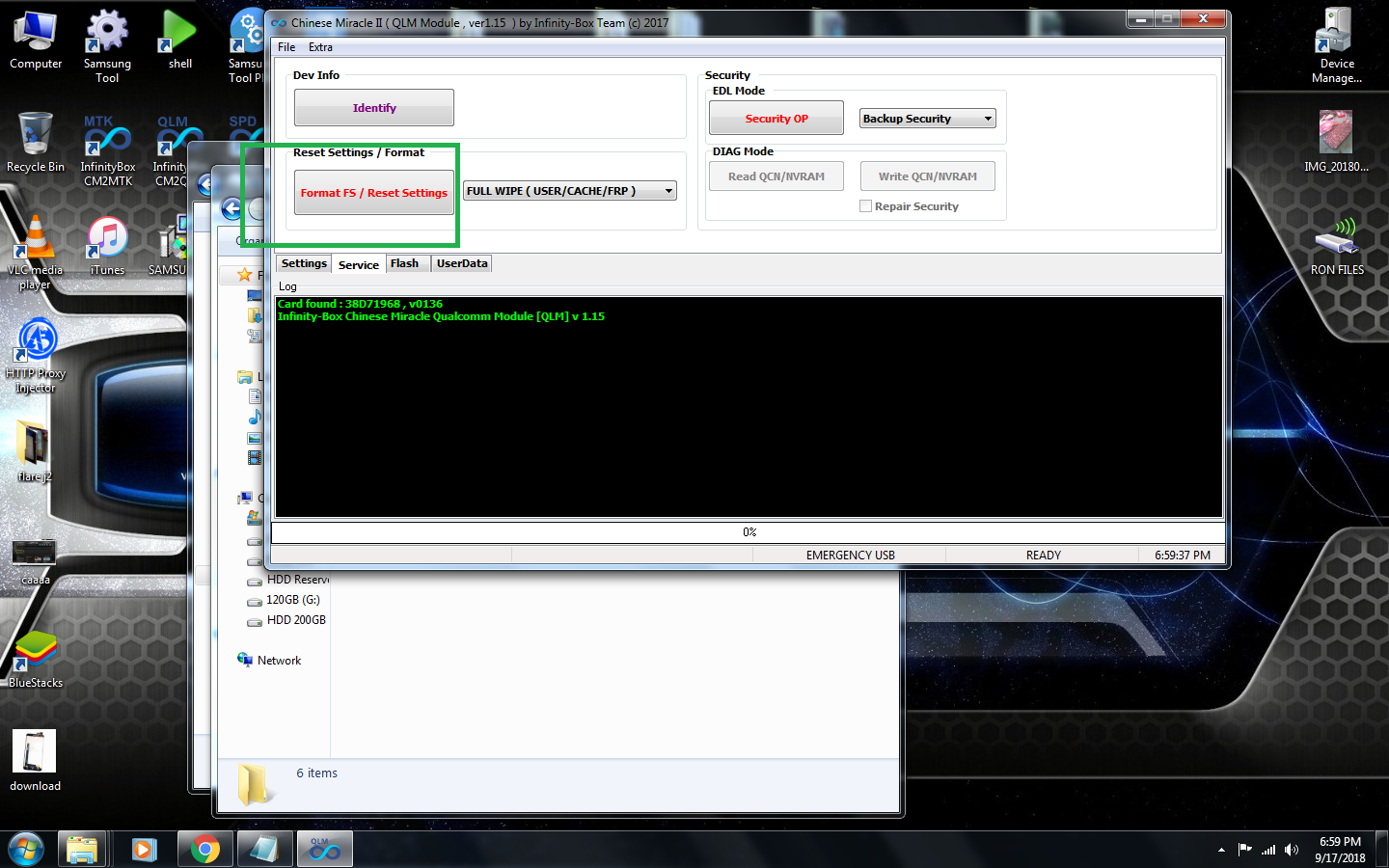The height and width of the screenshot is (868, 1389).
Task: Select 120GB (G:) drive in Explorer
Action: [x=284, y=600]
